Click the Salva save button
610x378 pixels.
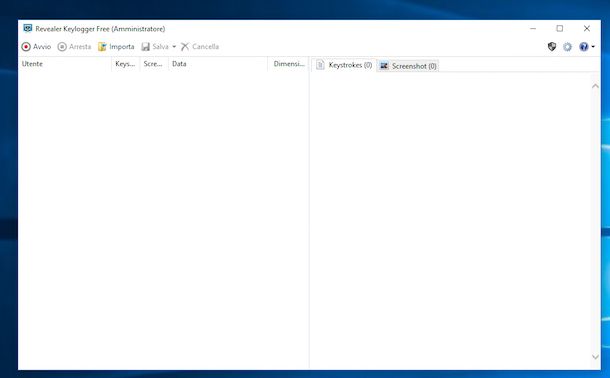[x=155, y=47]
